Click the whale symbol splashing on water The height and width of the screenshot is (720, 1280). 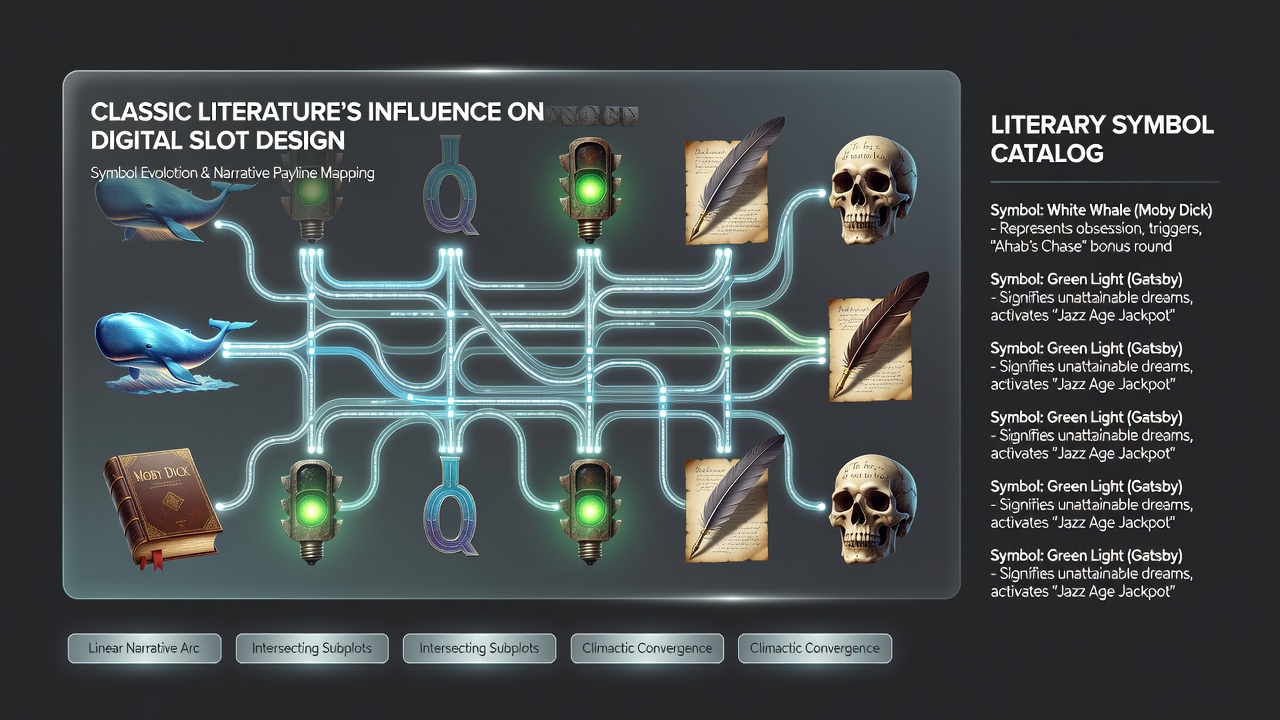172,350
